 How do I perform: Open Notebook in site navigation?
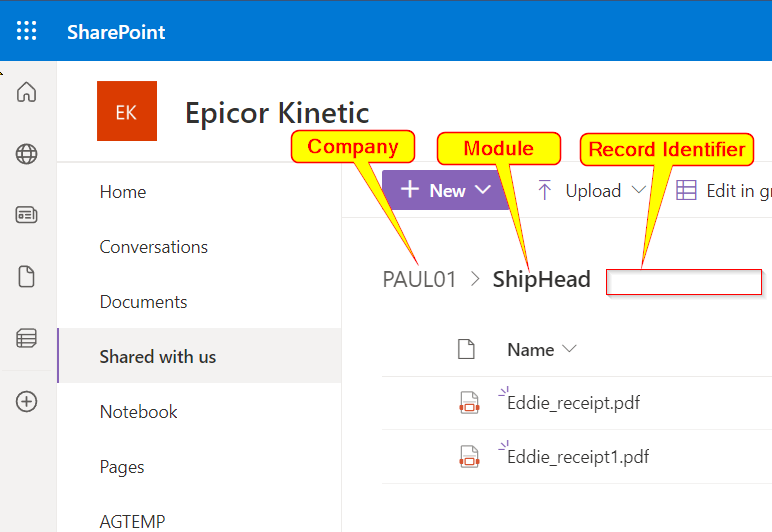pos(138,412)
